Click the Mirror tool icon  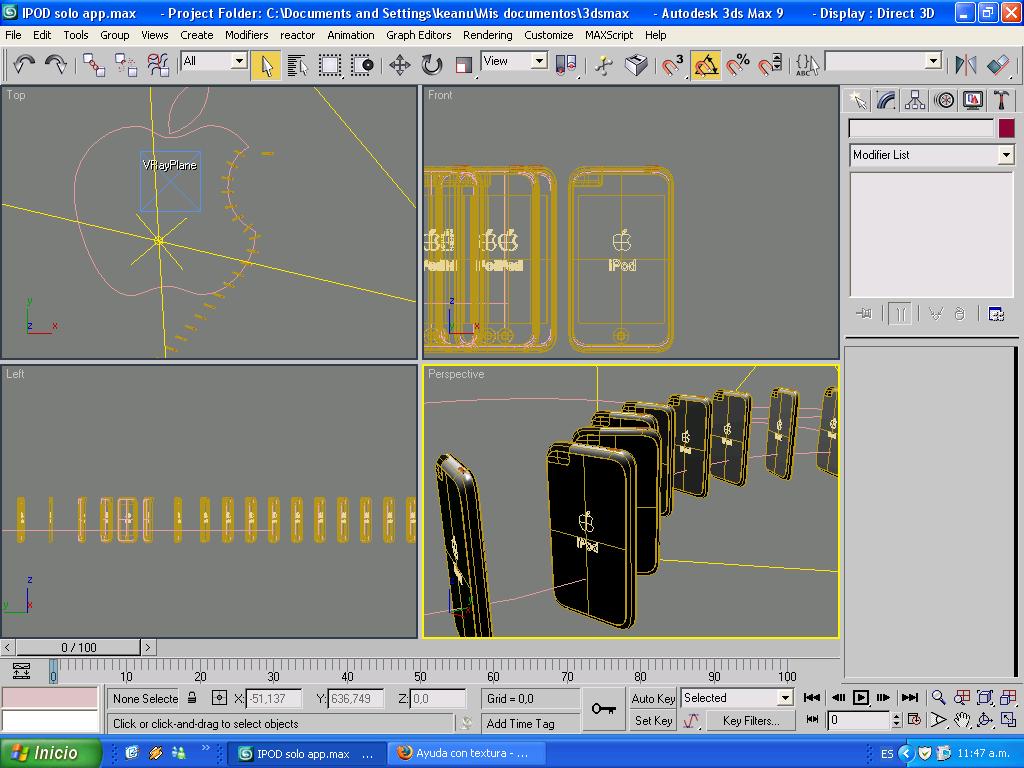(965, 65)
